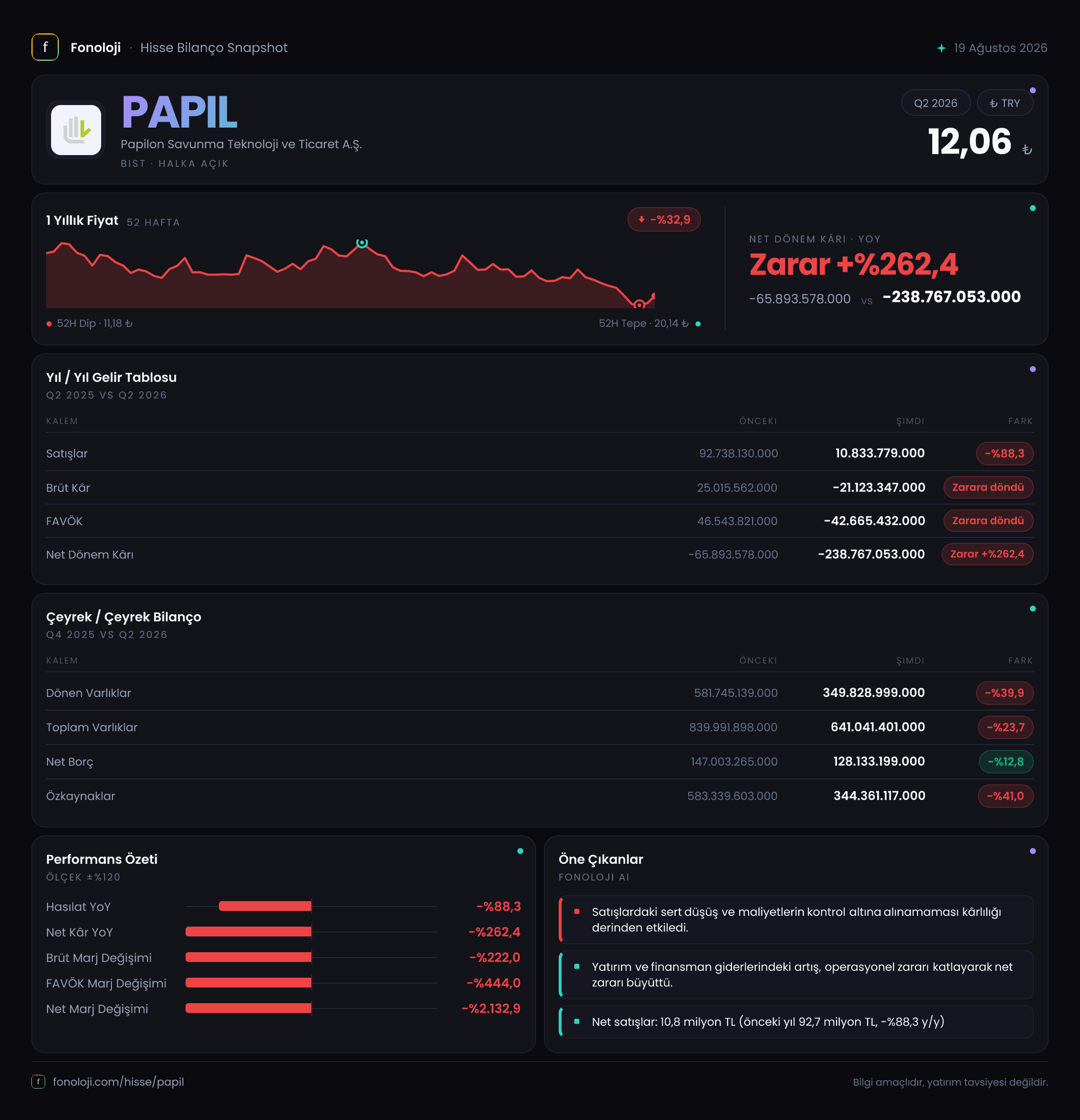Image resolution: width=1080 pixels, height=1120 pixels.
Task: Click the Dönen Varlıklar -%39,9 badge
Action: (x=1004, y=693)
